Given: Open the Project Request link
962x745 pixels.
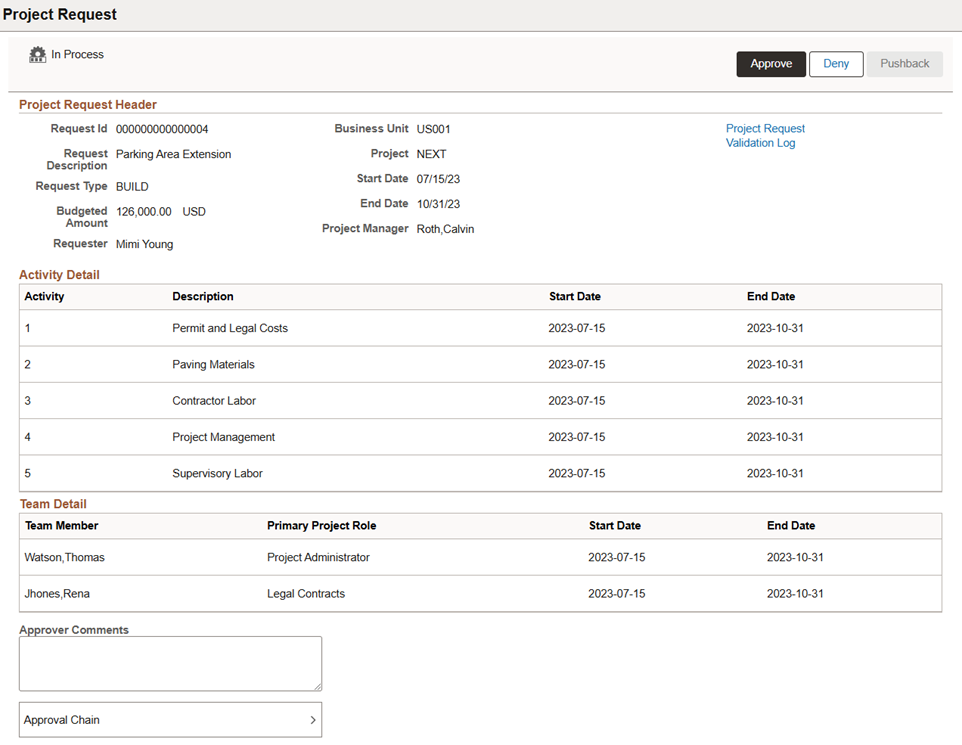Looking at the screenshot, I should (x=765, y=129).
